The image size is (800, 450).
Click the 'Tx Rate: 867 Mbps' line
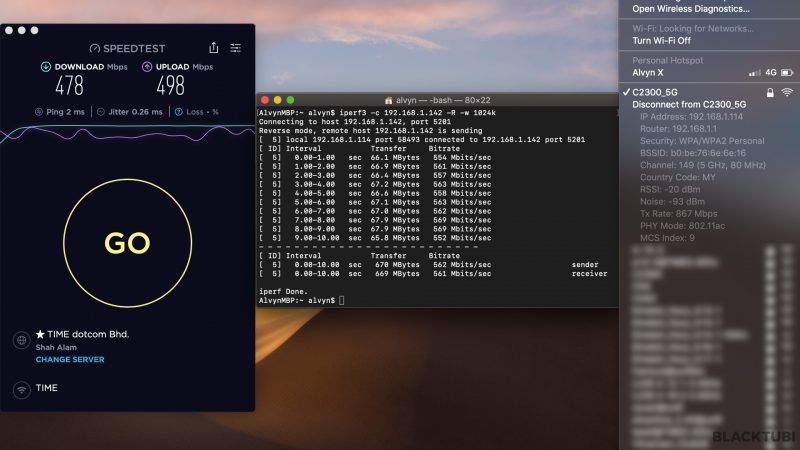click(x=679, y=214)
